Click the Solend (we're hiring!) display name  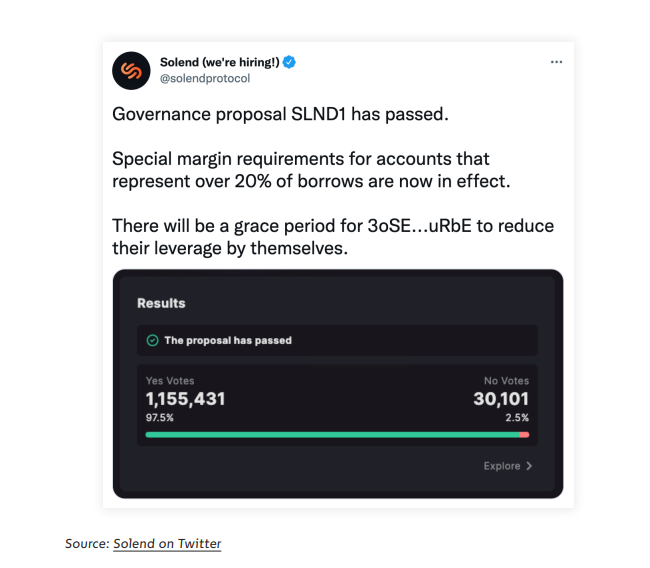(219, 62)
